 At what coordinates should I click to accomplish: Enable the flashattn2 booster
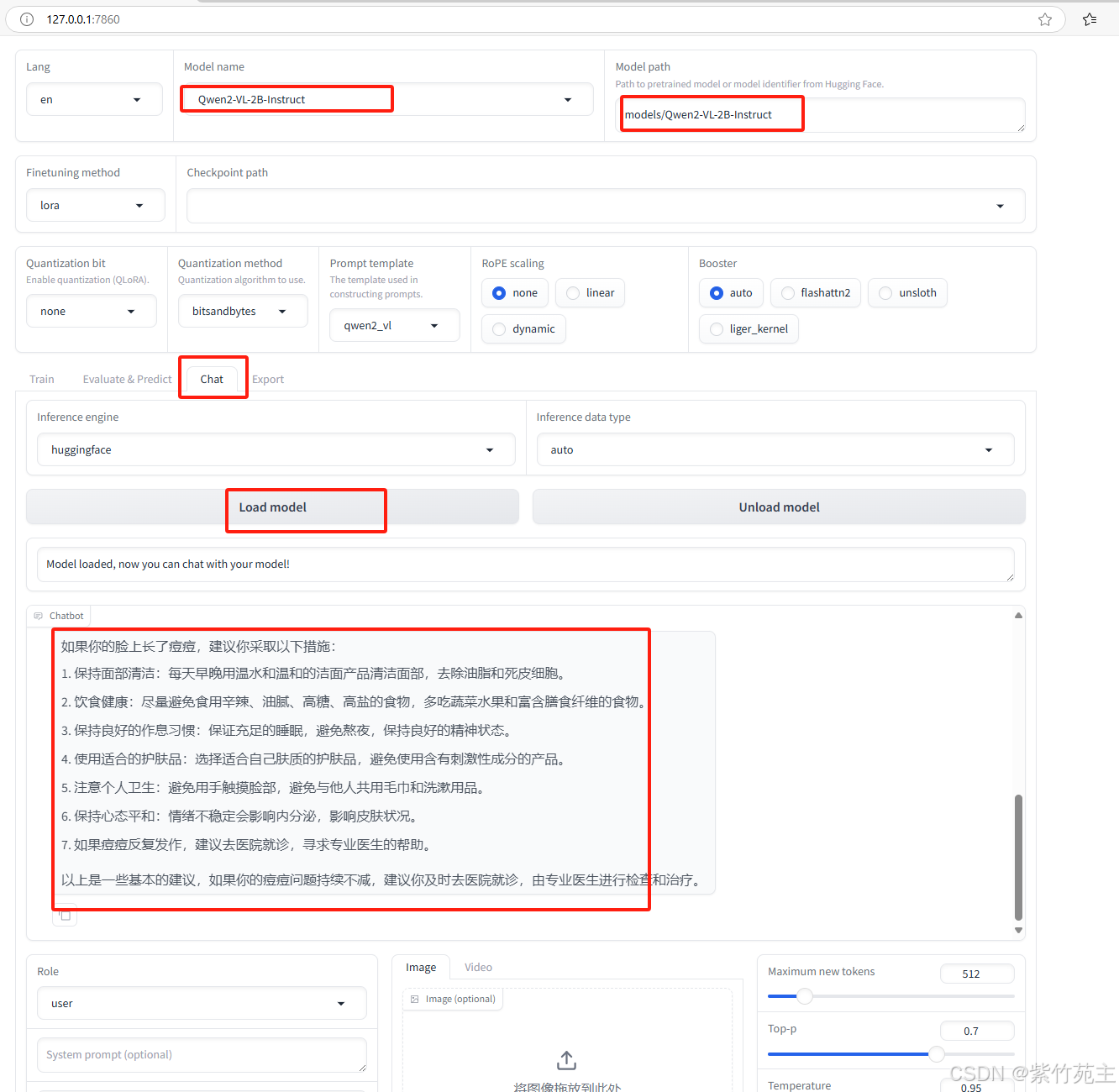(787, 292)
